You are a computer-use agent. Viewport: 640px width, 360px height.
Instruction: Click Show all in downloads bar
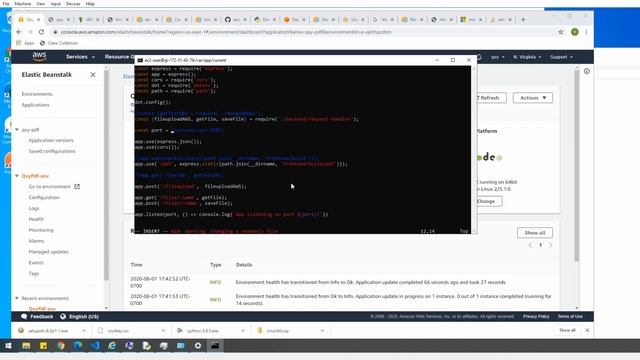tap(567, 330)
